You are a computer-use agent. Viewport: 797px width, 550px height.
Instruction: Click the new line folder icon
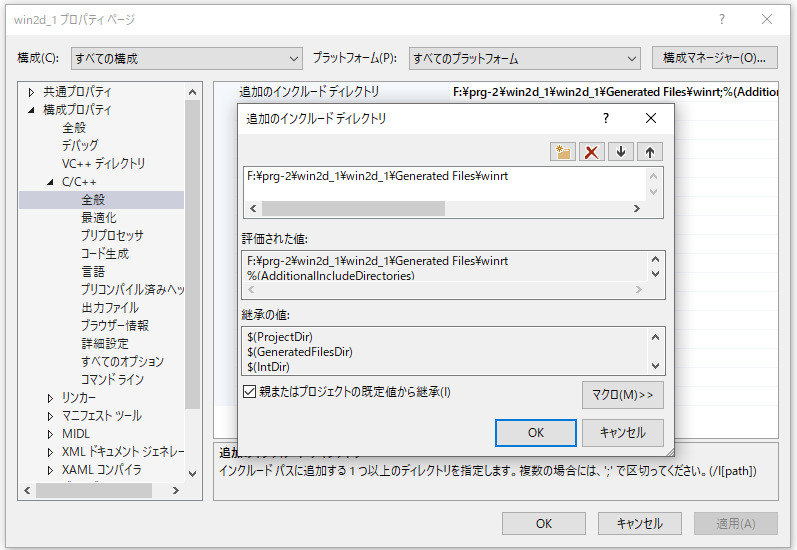click(x=563, y=152)
